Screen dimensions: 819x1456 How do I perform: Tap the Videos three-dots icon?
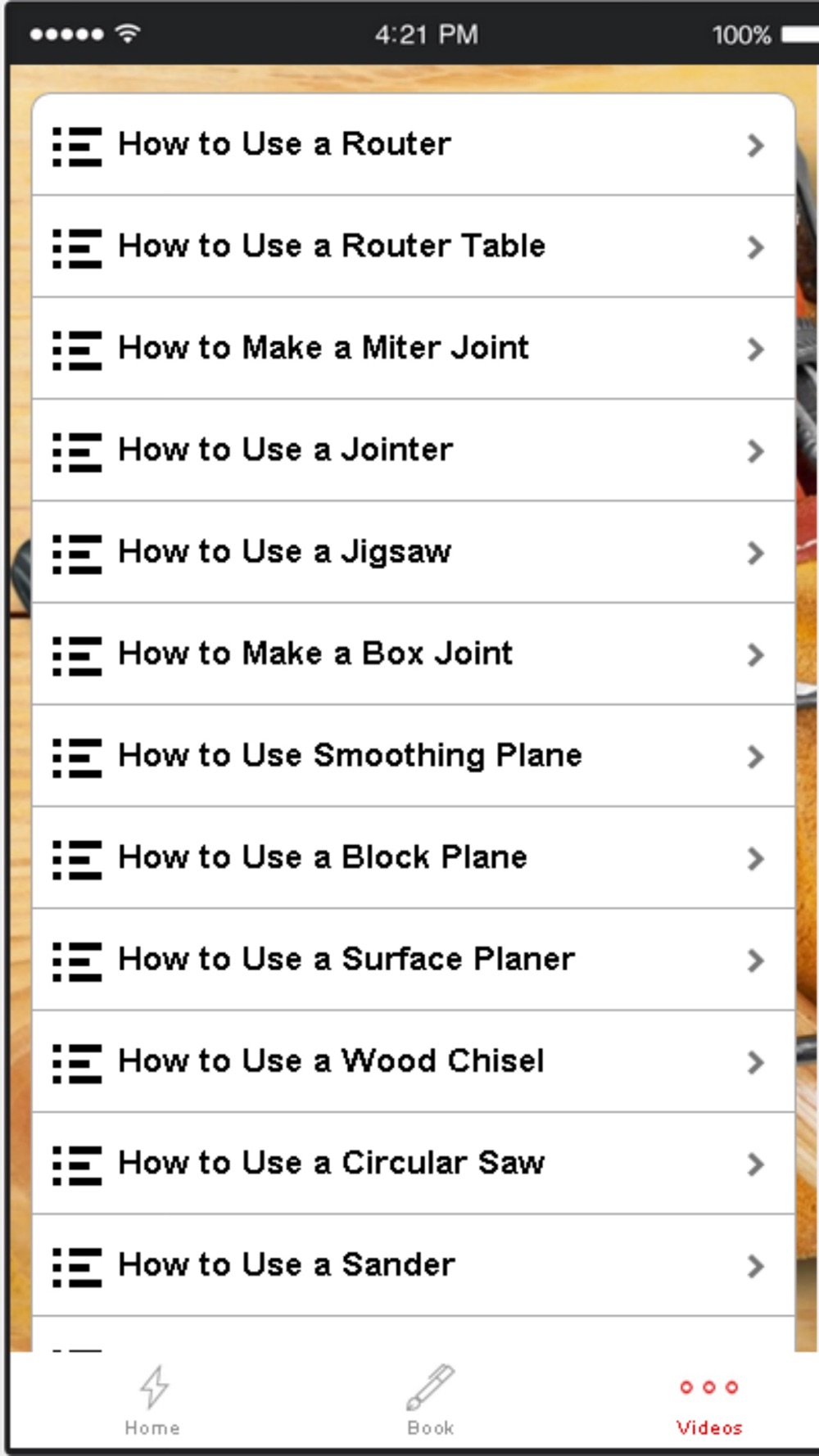pos(709,1386)
